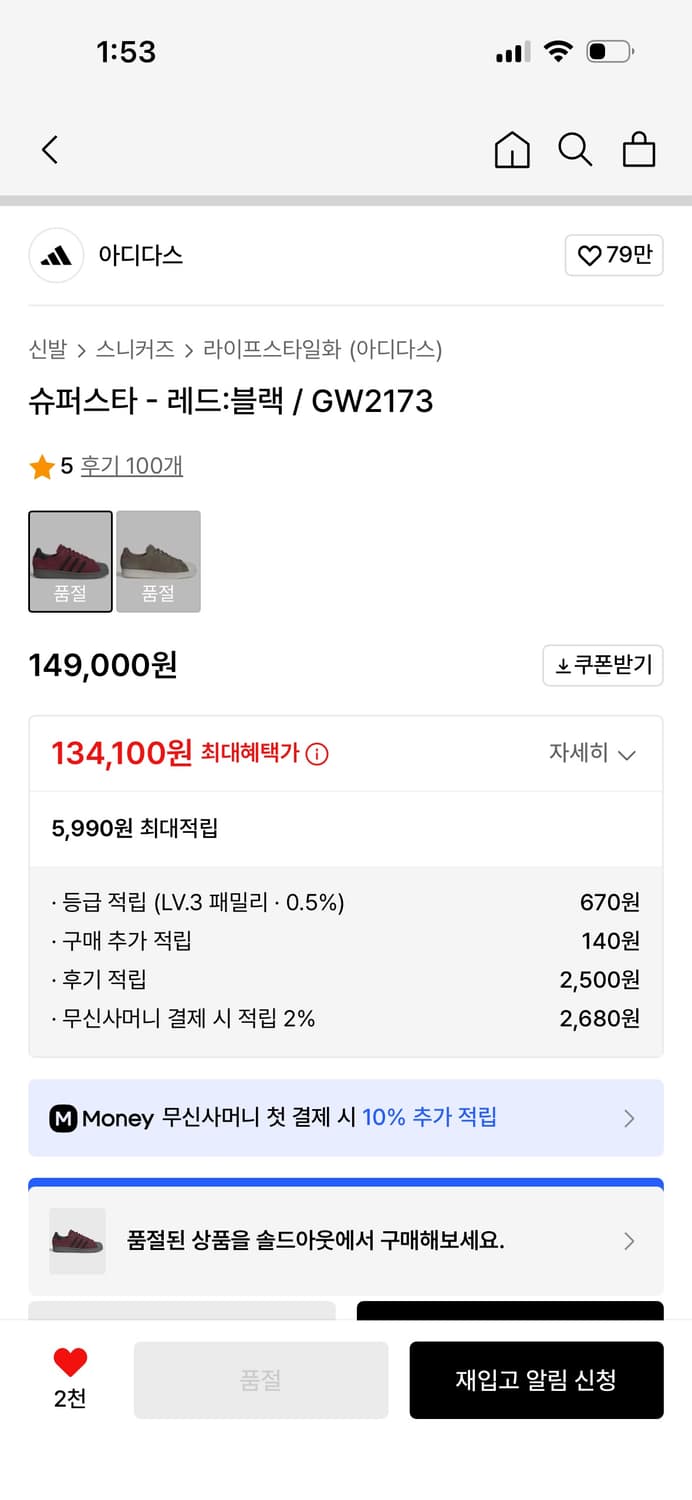This screenshot has width=692, height=1500.
Task: Select the 신발 breadcrumb item
Action: point(41,351)
